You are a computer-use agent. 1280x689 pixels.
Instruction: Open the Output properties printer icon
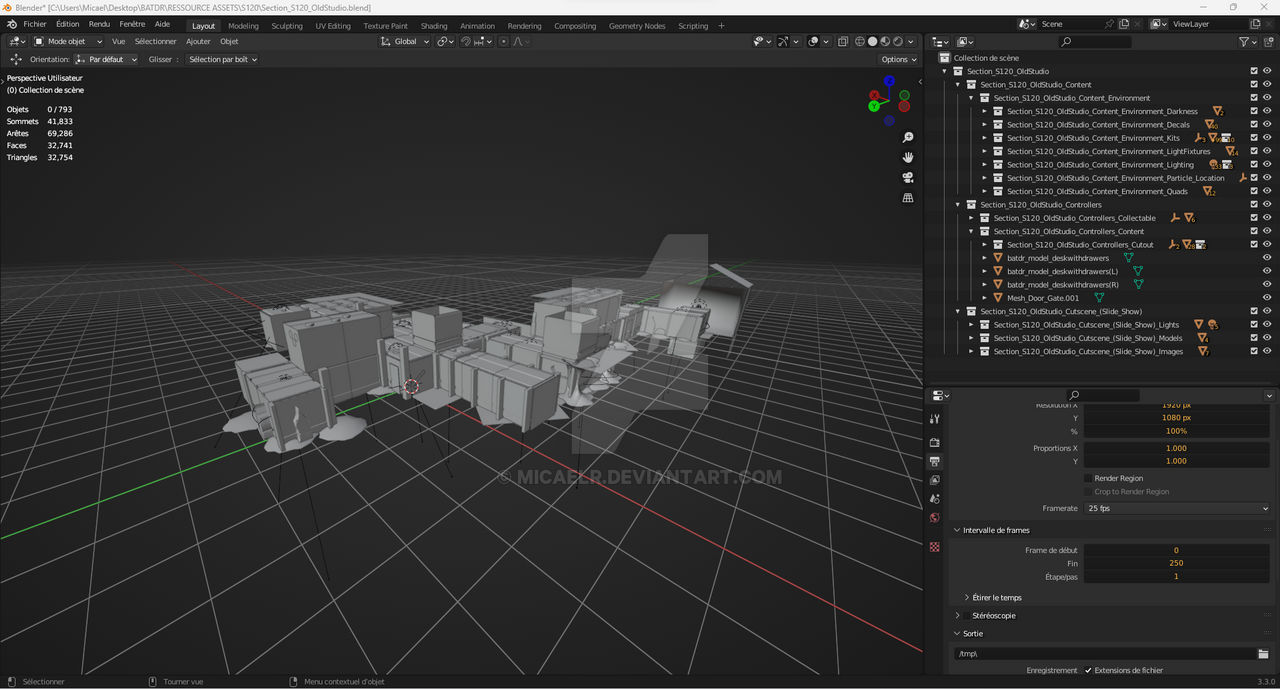coord(934,461)
